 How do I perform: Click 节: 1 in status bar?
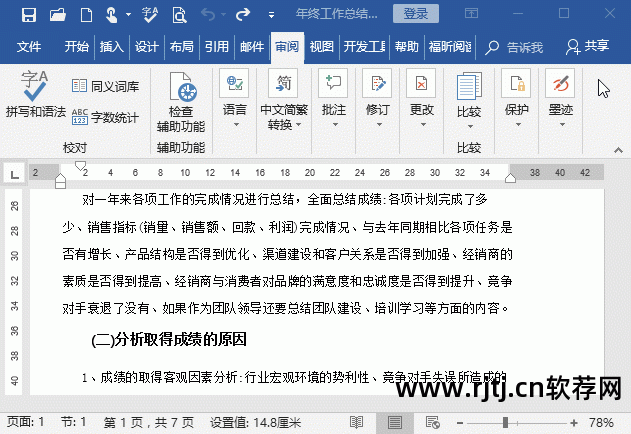[x=74, y=422]
